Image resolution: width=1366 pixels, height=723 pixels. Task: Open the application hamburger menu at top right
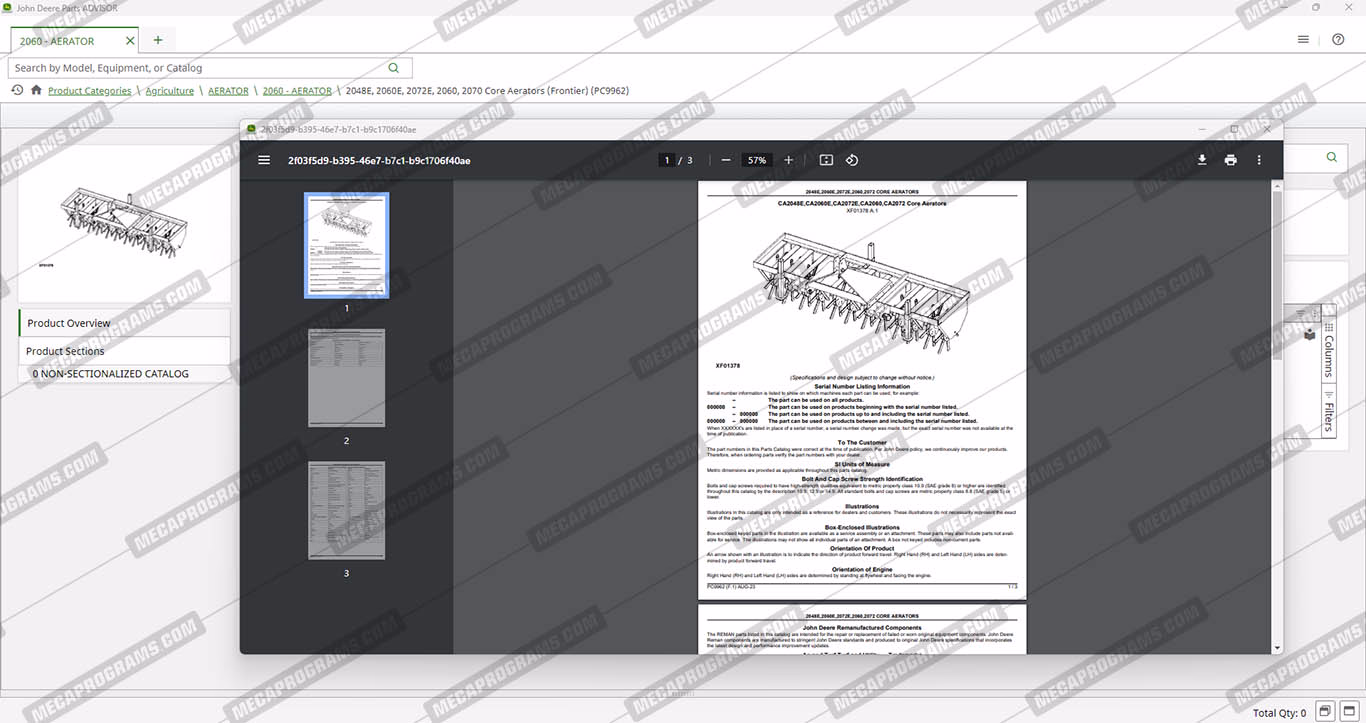(x=1303, y=40)
